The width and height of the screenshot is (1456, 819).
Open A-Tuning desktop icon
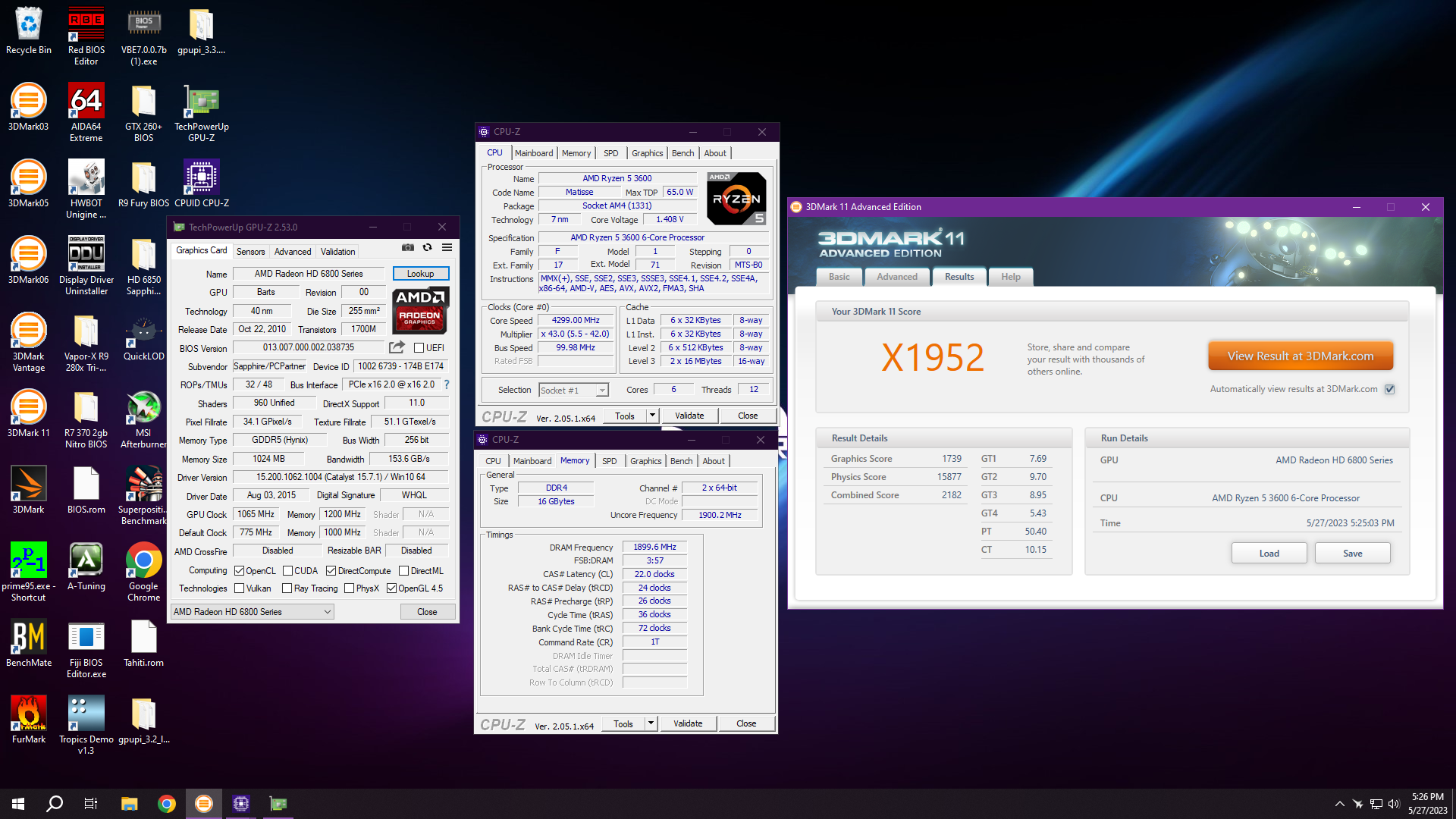pyautogui.click(x=86, y=566)
